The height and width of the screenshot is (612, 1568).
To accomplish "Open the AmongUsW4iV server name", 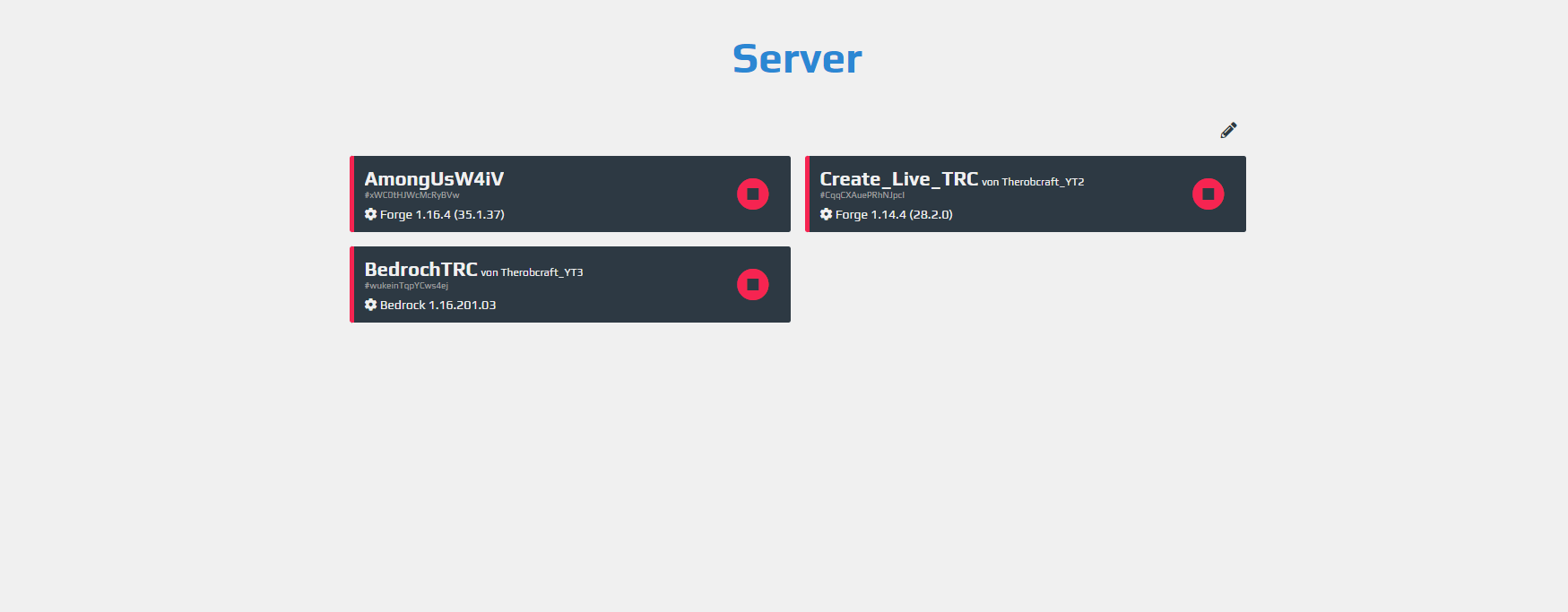I will [x=434, y=179].
